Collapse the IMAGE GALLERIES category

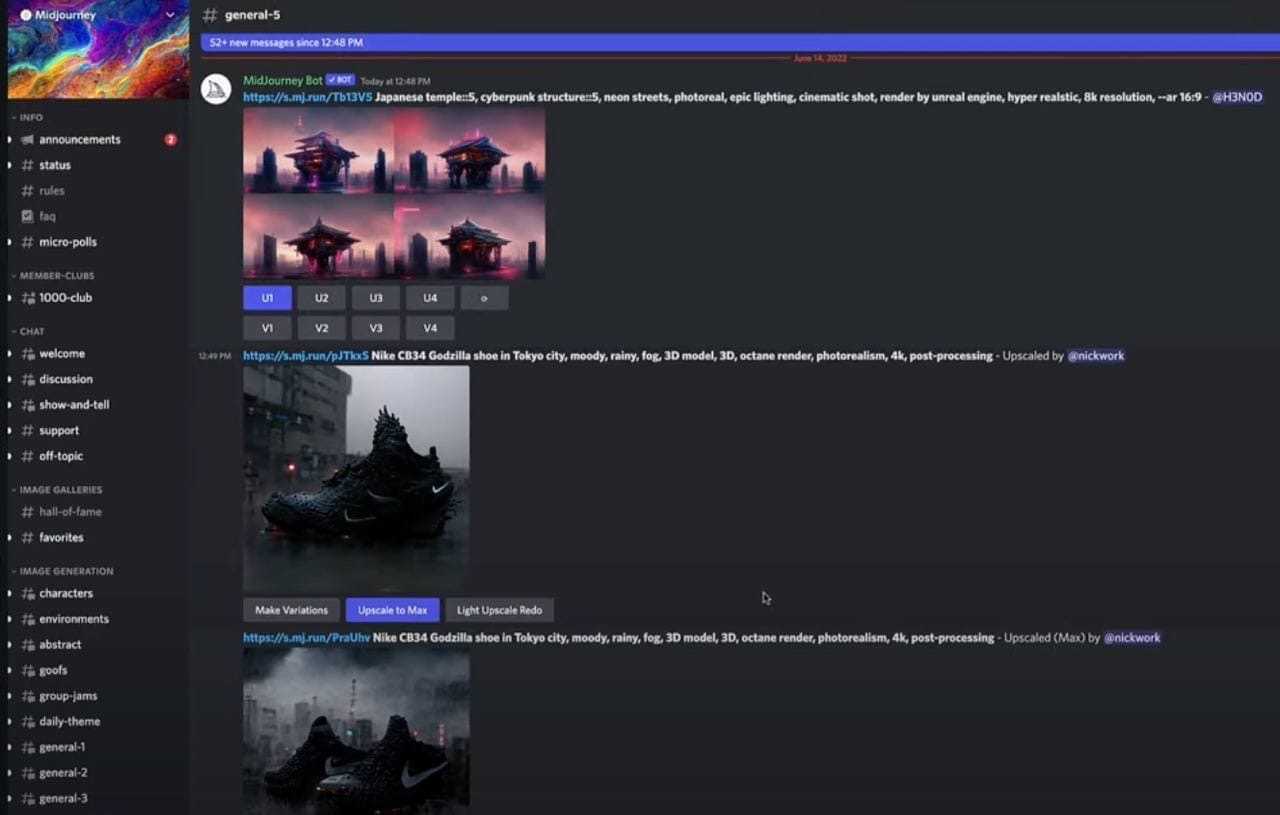56,489
